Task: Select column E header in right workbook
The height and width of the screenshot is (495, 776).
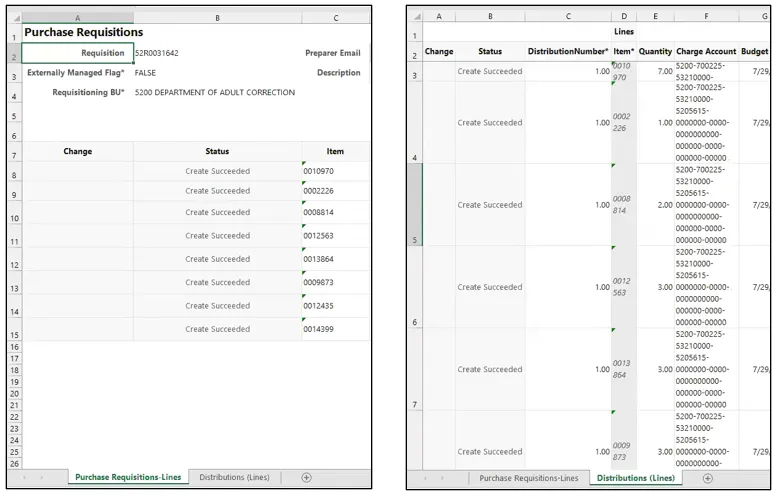Action: [655, 16]
